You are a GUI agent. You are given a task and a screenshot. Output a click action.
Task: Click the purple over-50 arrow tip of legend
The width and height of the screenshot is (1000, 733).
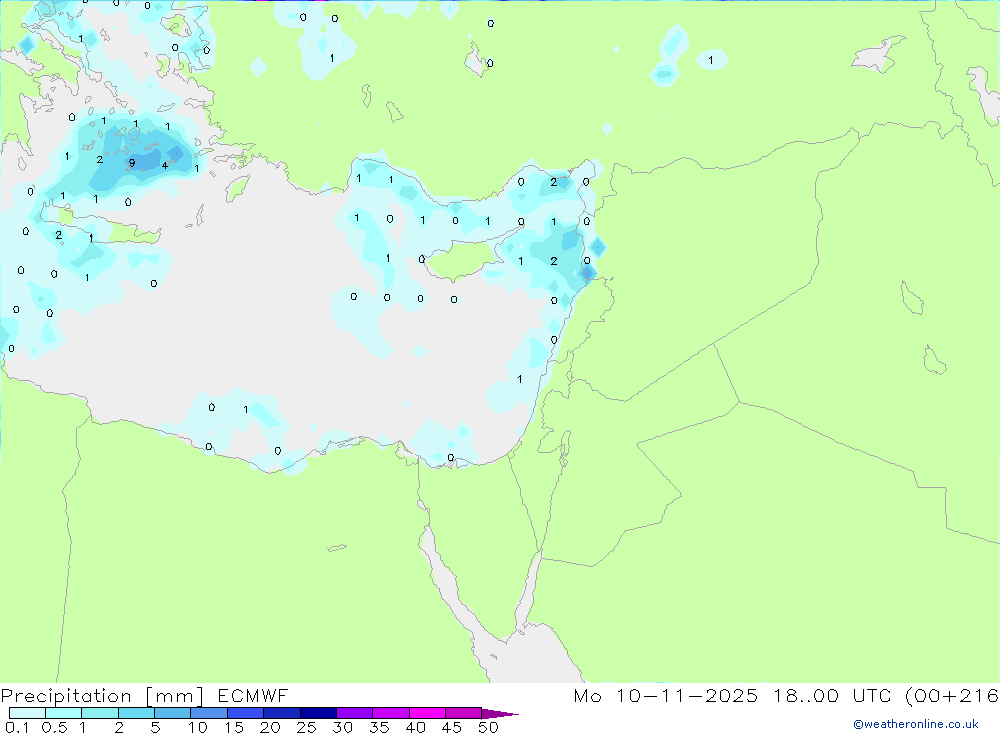coord(500,714)
